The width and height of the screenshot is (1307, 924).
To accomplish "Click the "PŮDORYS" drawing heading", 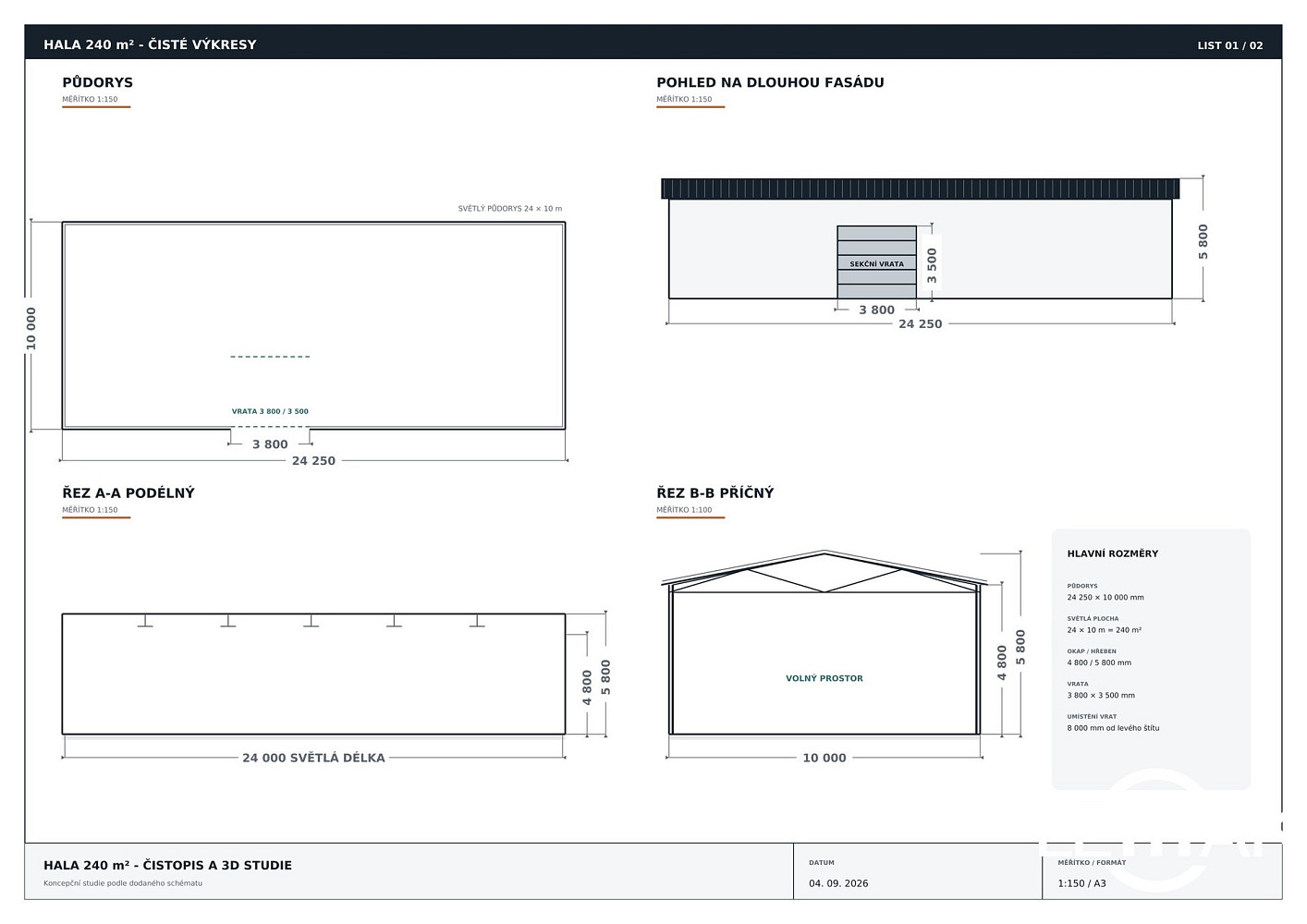I will coord(97,82).
